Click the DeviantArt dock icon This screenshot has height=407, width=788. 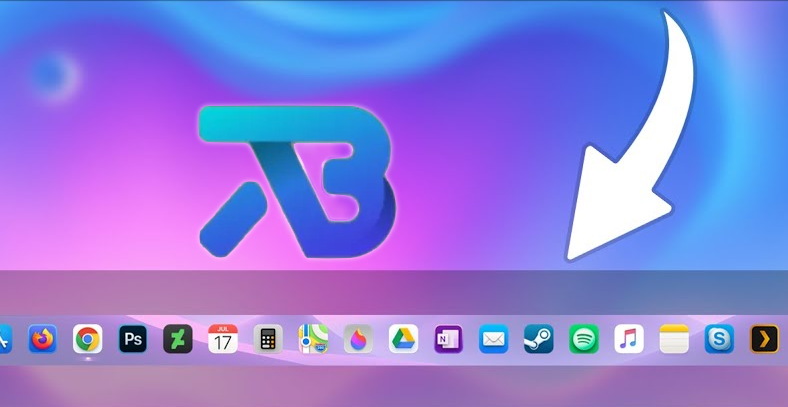click(x=178, y=339)
